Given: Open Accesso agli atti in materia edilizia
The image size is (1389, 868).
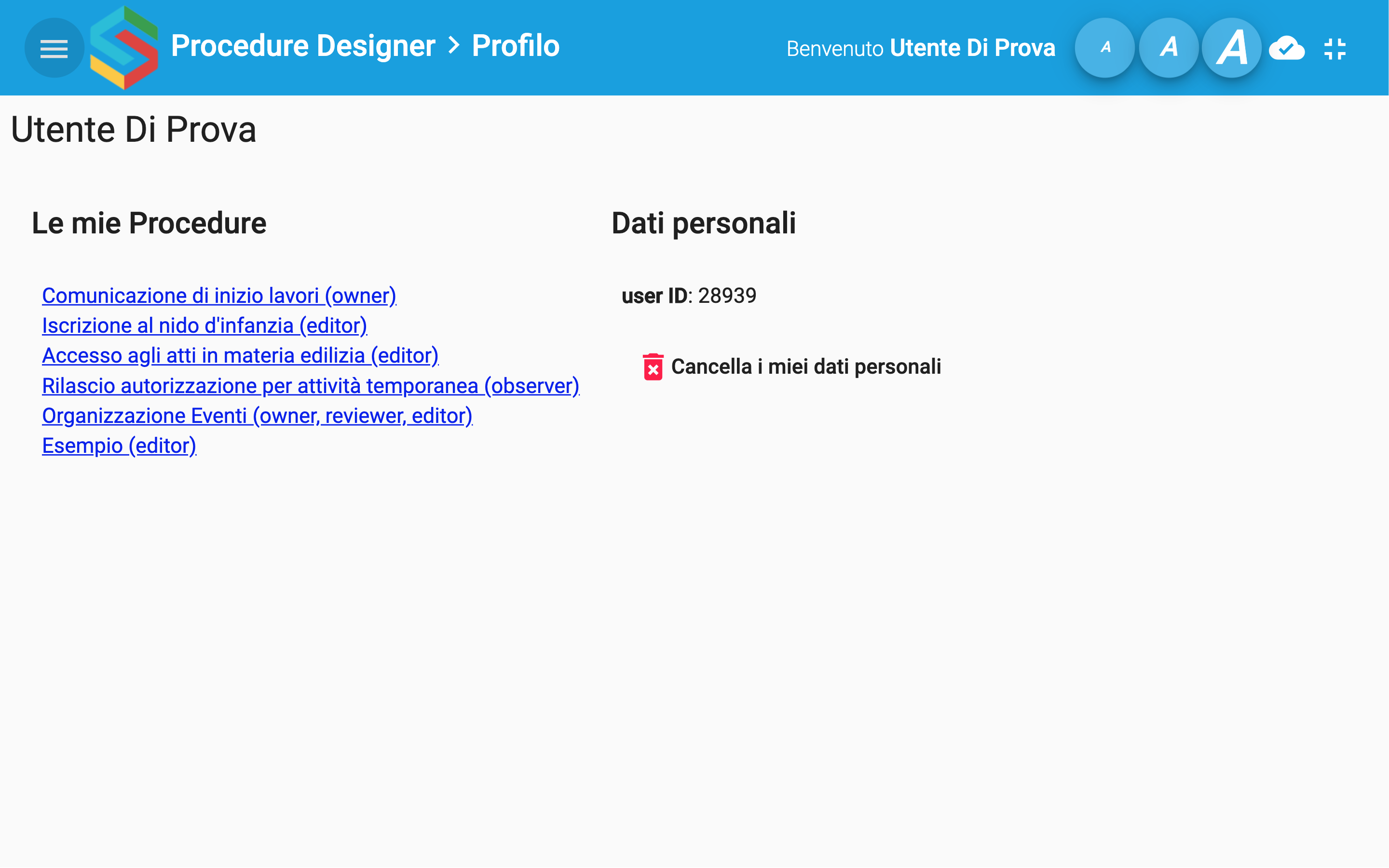Looking at the screenshot, I should point(240,355).
